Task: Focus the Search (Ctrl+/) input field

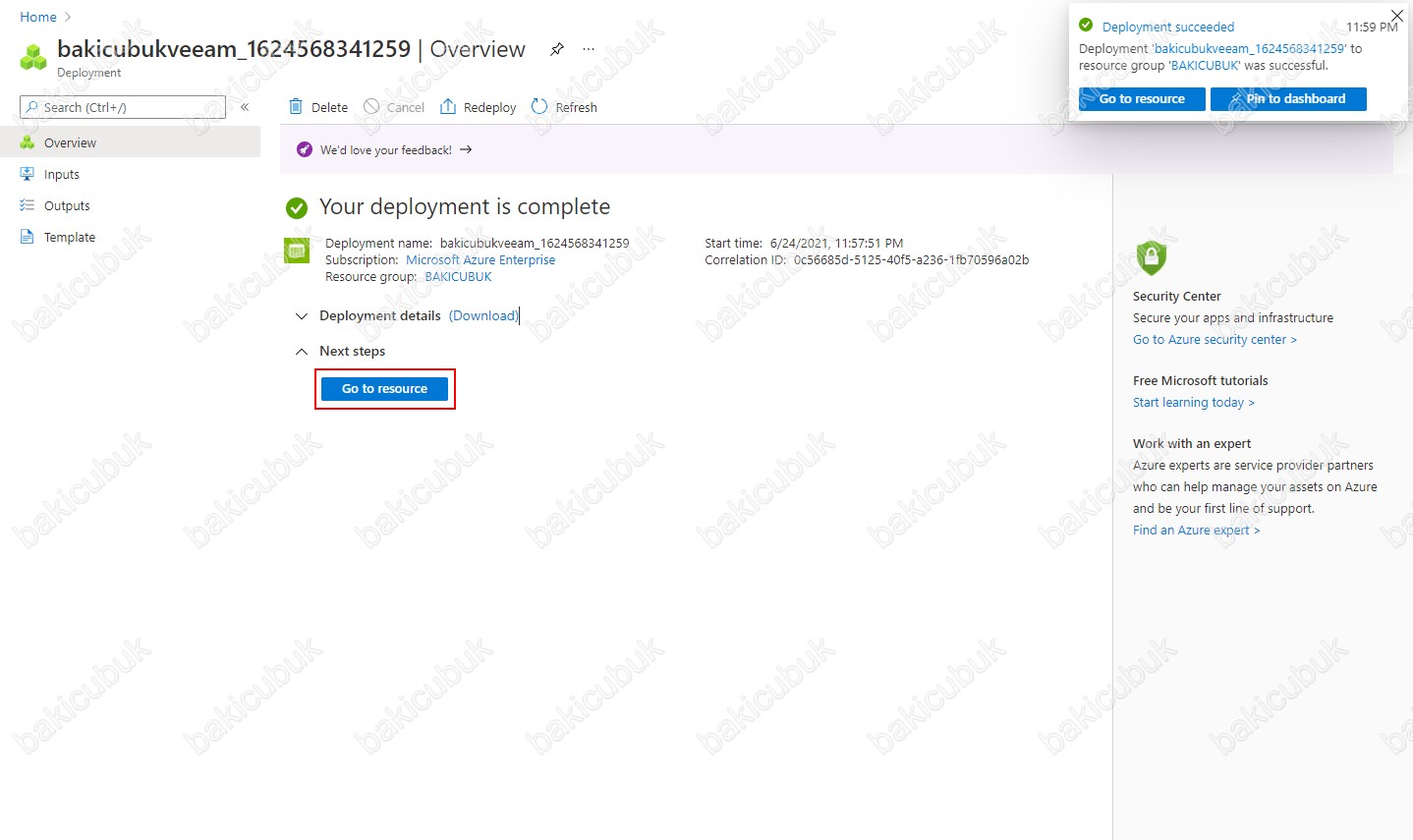Action: coord(123,107)
